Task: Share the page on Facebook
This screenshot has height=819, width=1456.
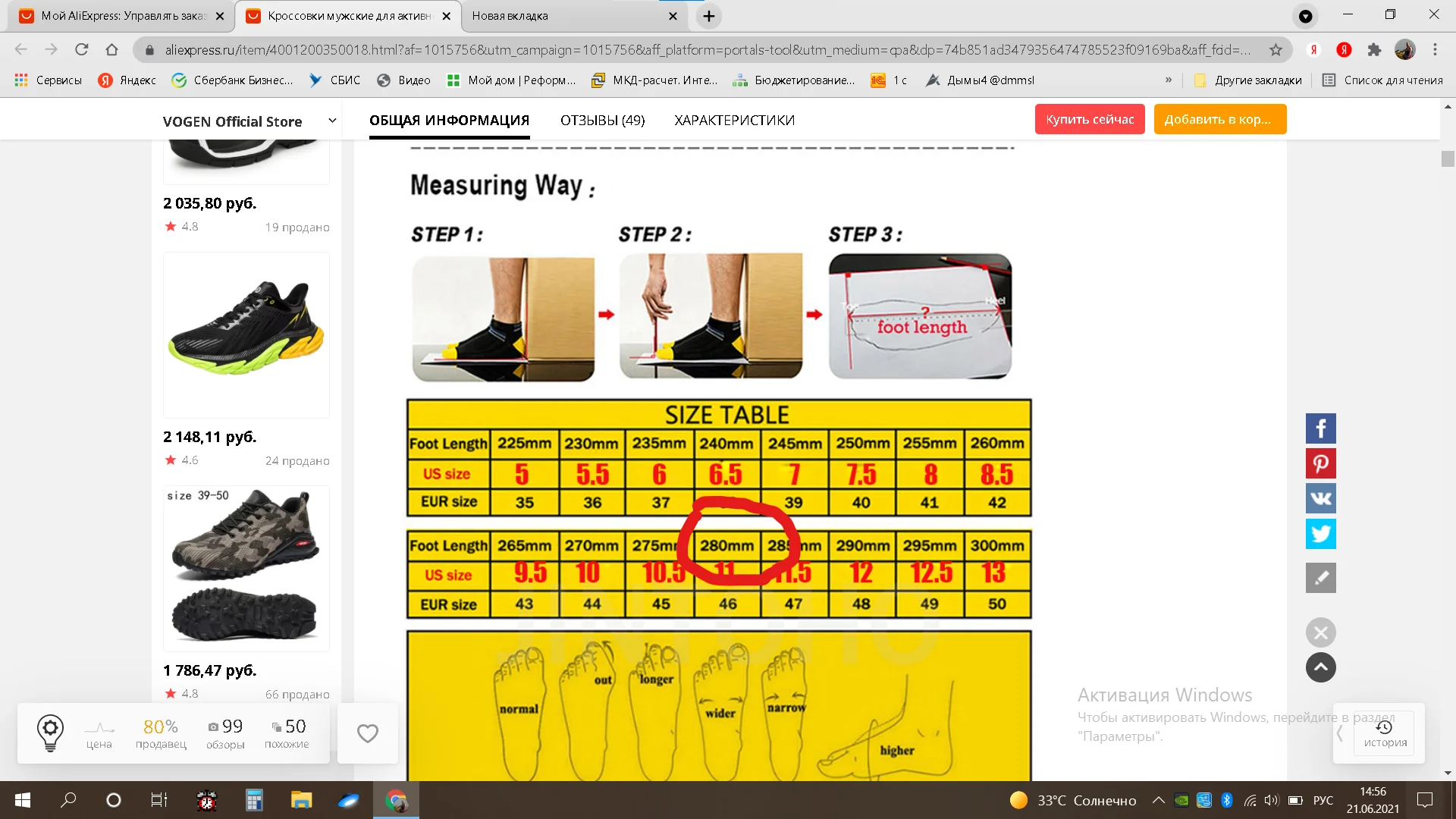Action: (x=1320, y=428)
